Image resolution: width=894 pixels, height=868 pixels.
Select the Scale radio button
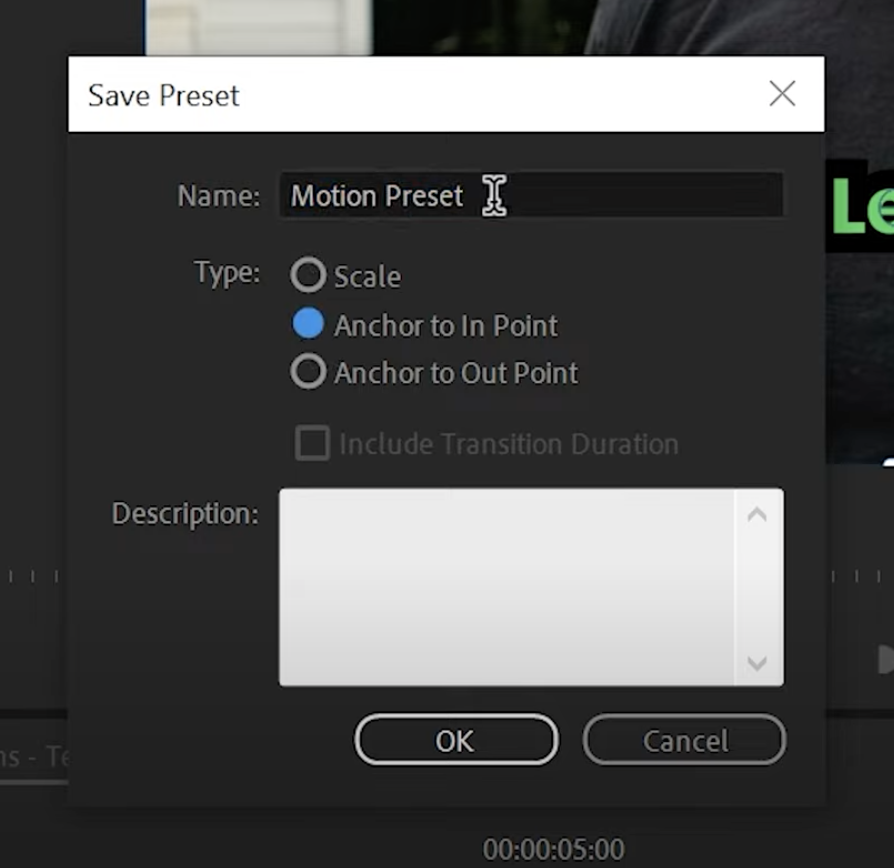309,275
